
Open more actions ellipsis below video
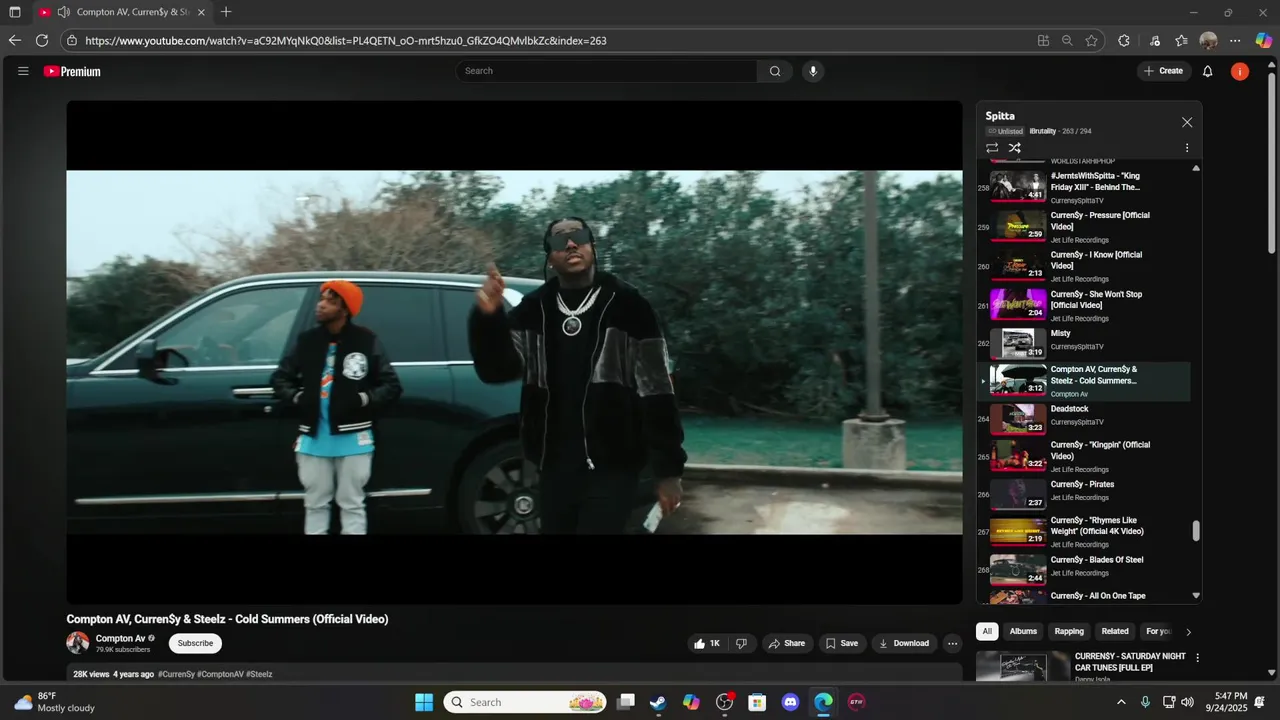pos(952,644)
